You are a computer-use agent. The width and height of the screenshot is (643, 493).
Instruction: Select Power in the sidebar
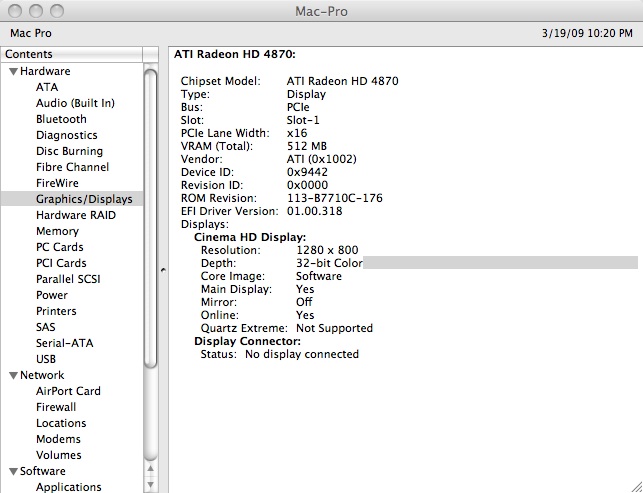(x=52, y=295)
